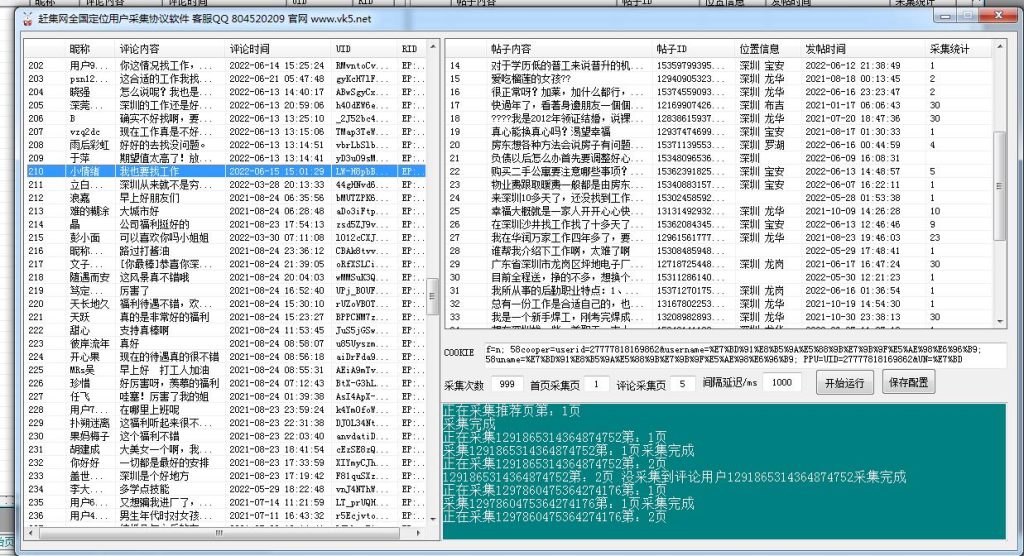The height and width of the screenshot is (556, 1024).
Task: Focus the 间隔延迟/ms field showing 1000
Action: pos(782,384)
